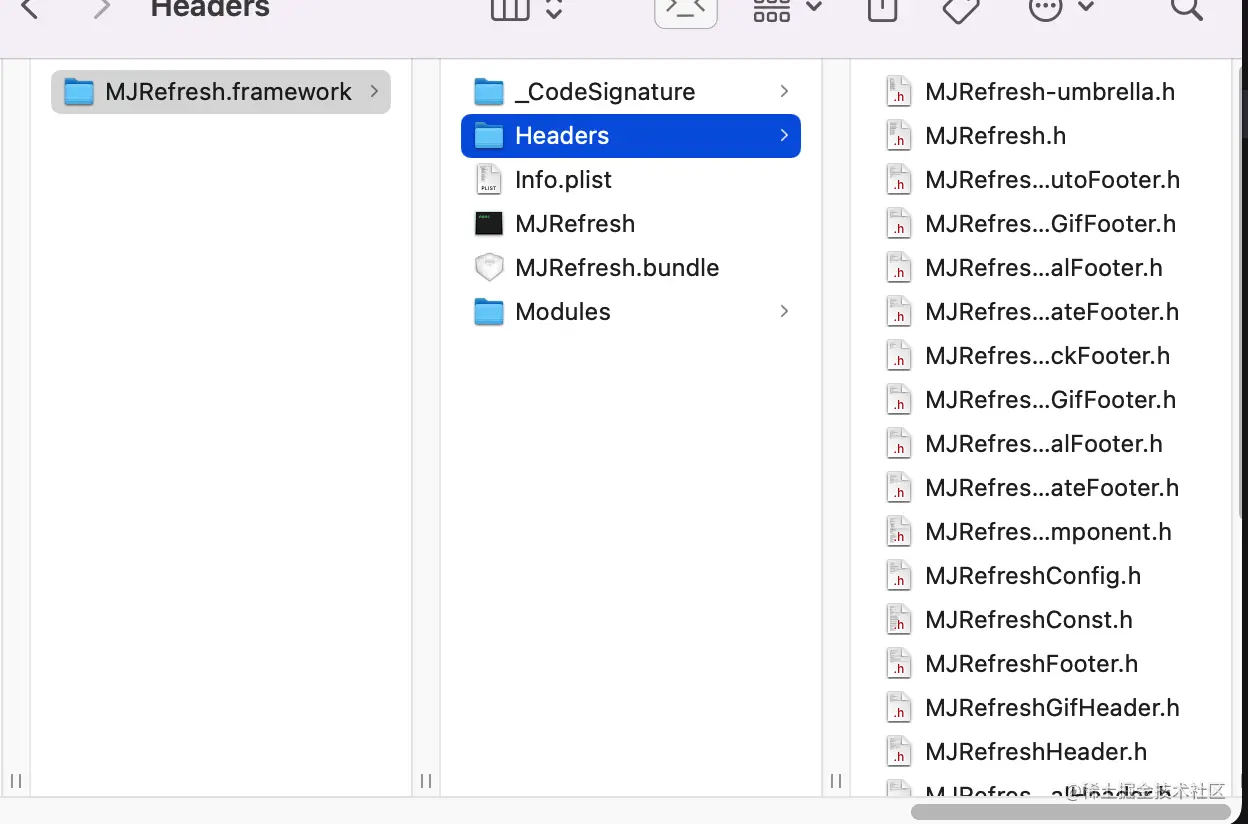Expand the _CodeSignature chevron
Image resolution: width=1248 pixels, height=824 pixels.
point(784,91)
